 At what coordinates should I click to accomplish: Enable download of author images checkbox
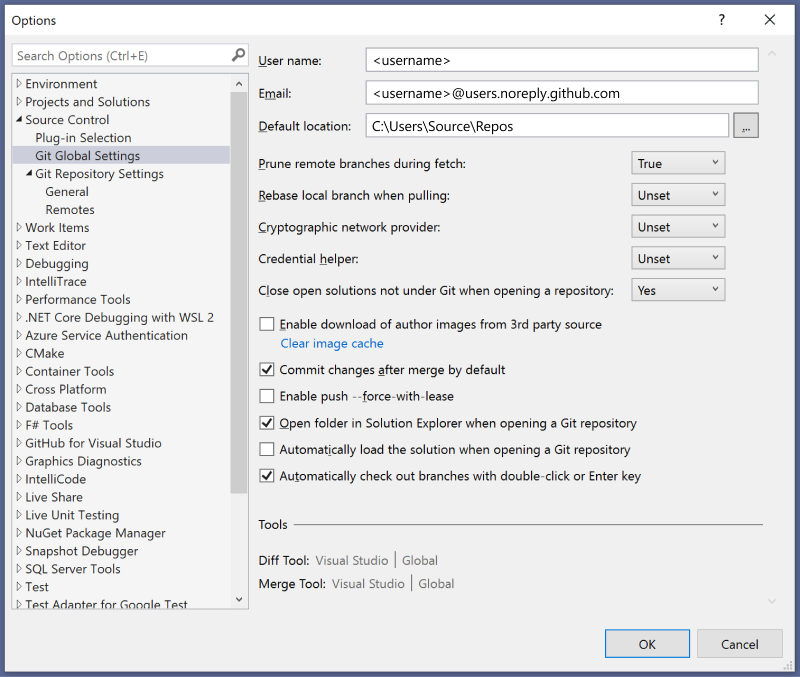(267, 324)
